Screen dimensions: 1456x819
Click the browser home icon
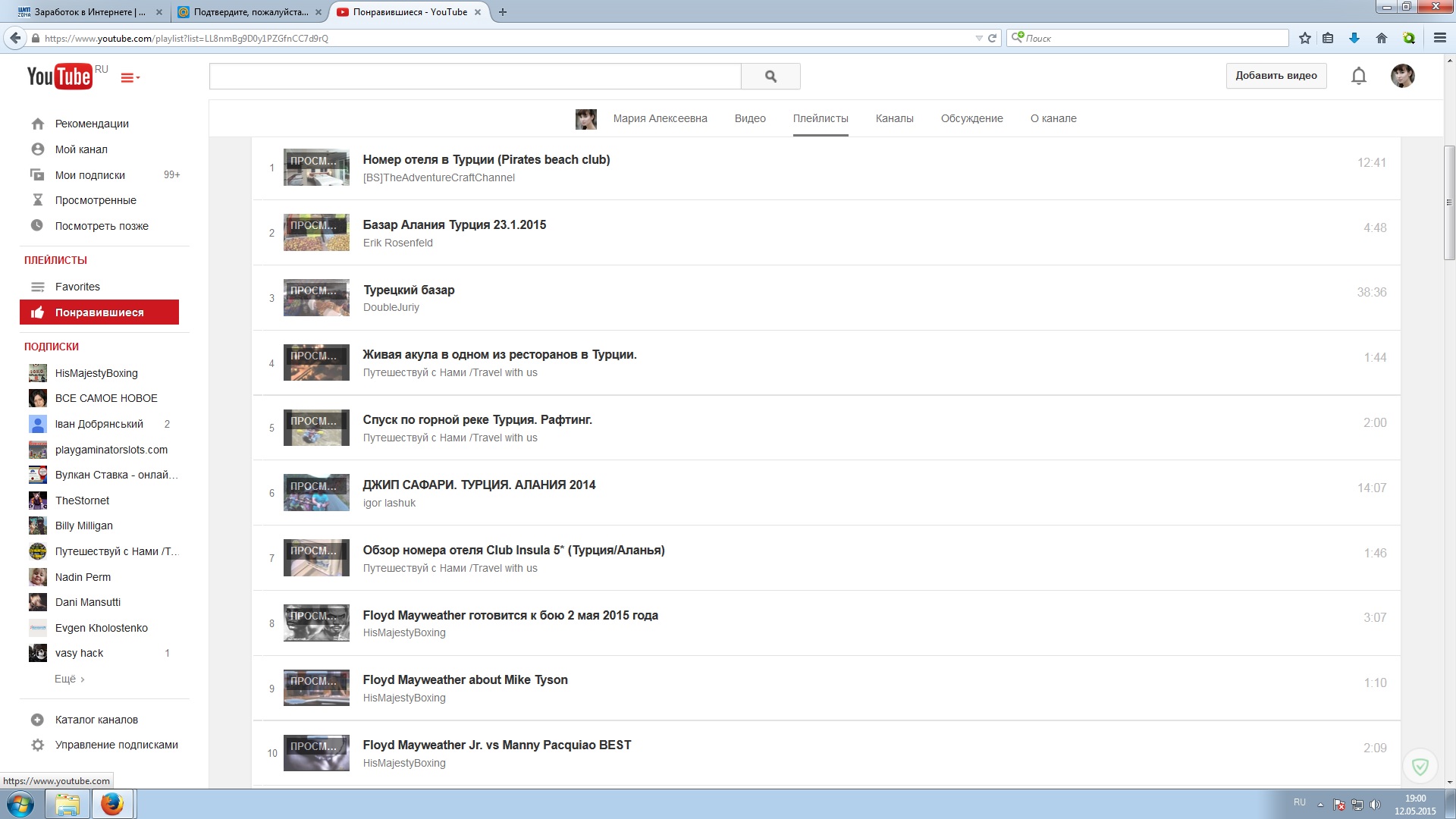[x=1382, y=38]
